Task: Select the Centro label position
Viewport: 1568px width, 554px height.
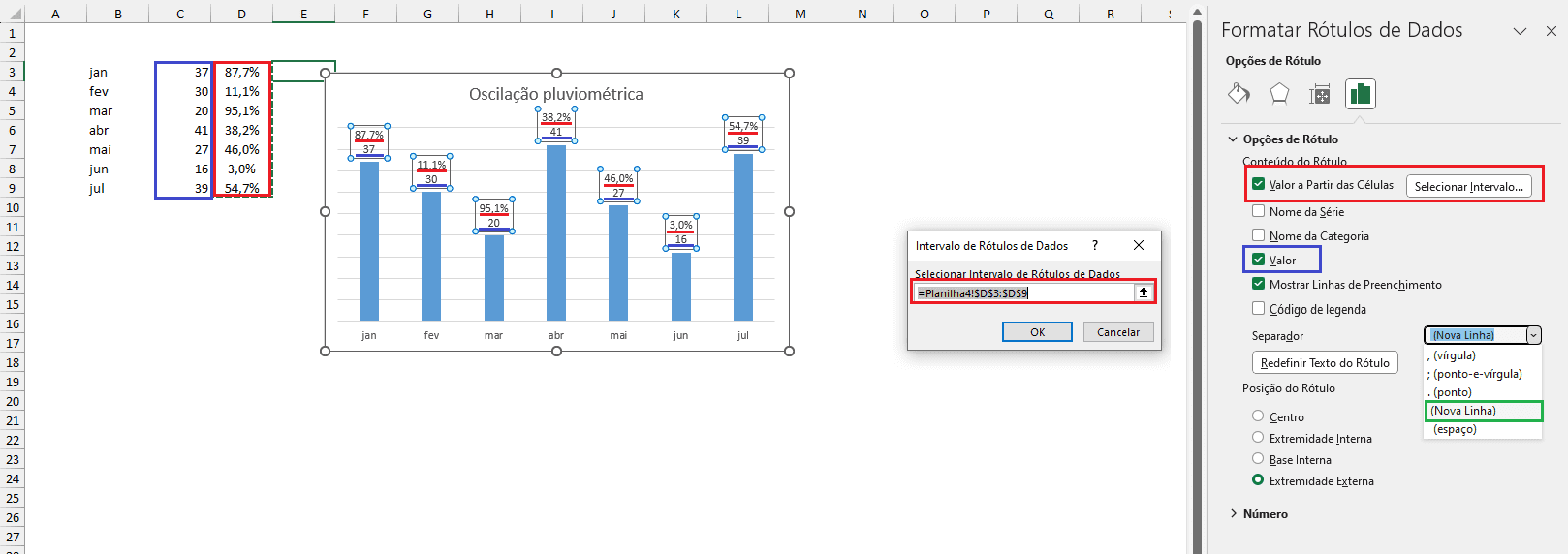Action: (x=1258, y=416)
